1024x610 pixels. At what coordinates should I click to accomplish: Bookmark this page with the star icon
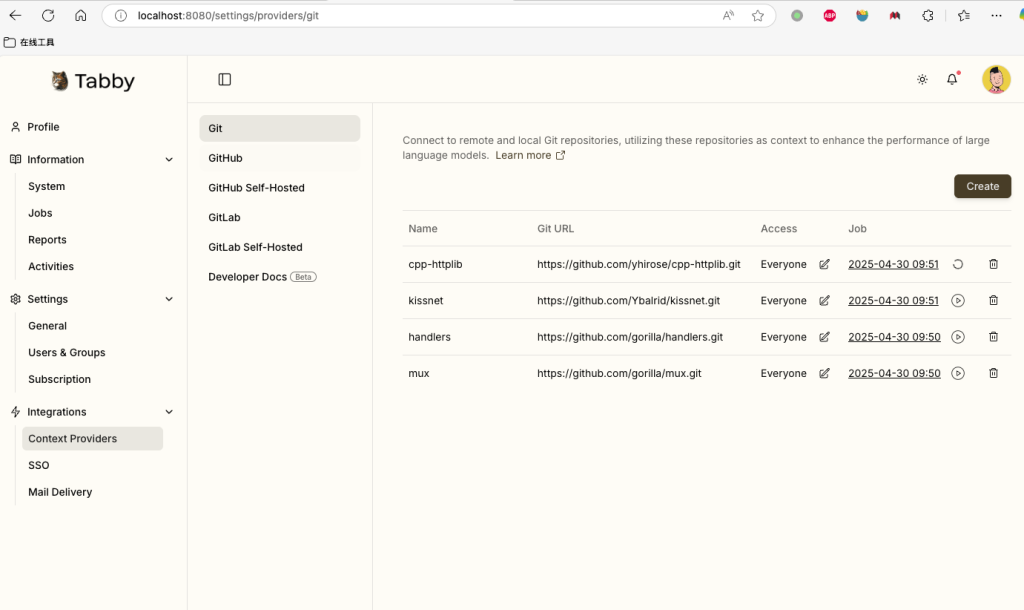pos(758,16)
